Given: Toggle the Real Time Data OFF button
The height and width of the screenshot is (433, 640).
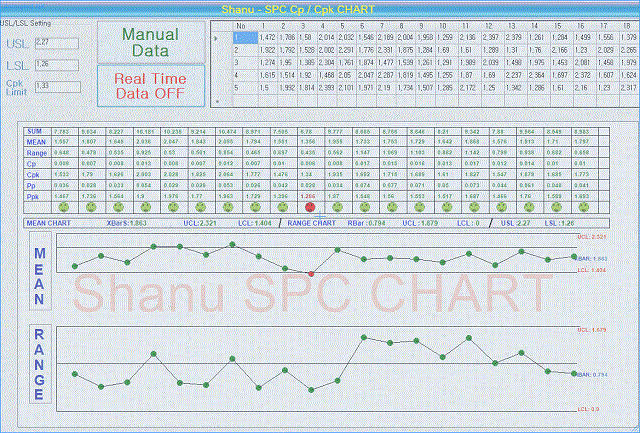Looking at the screenshot, I should coord(151,86).
